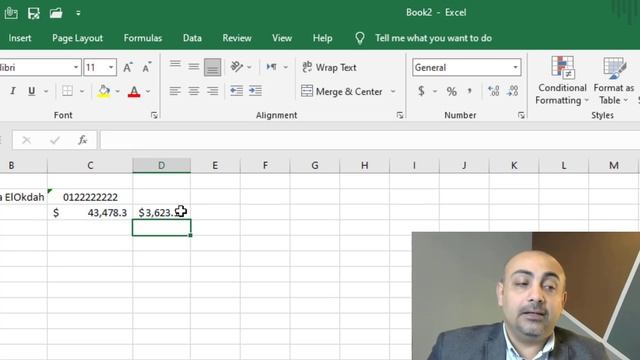Open the underline style dropdown arrow

click(x=46, y=91)
